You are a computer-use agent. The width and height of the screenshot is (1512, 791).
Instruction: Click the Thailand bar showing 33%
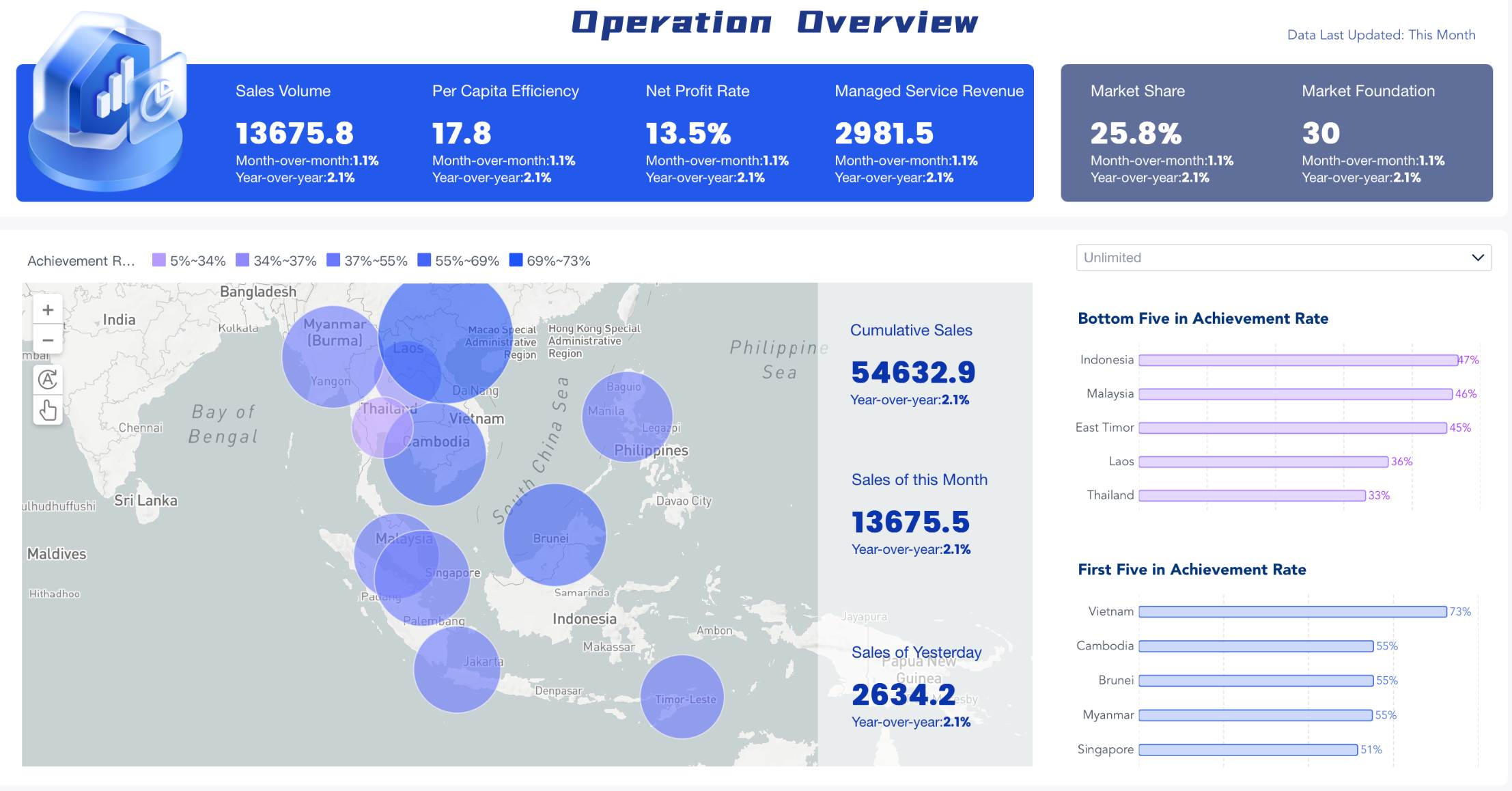[x=1251, y=495]
